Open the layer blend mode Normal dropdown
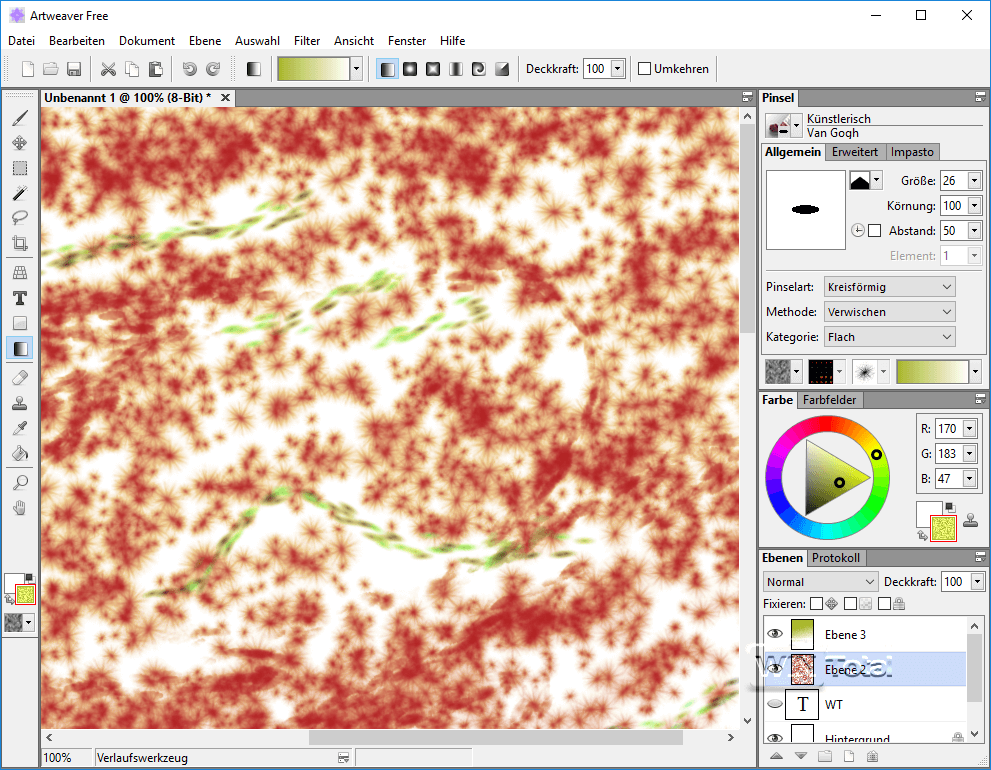Viewport: 991px width, 770px height. pos(820,582)
